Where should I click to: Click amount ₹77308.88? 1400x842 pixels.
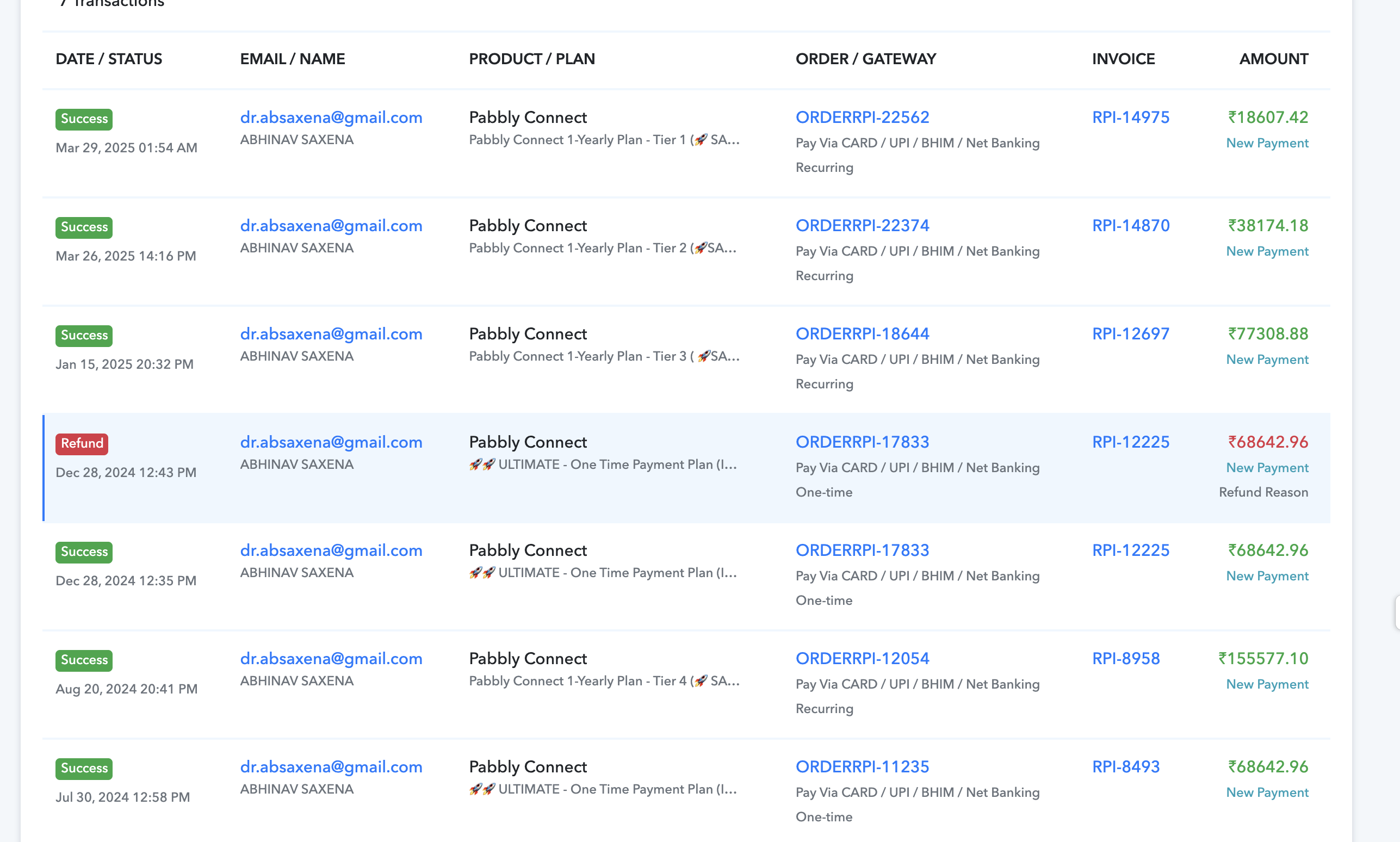1268,334
